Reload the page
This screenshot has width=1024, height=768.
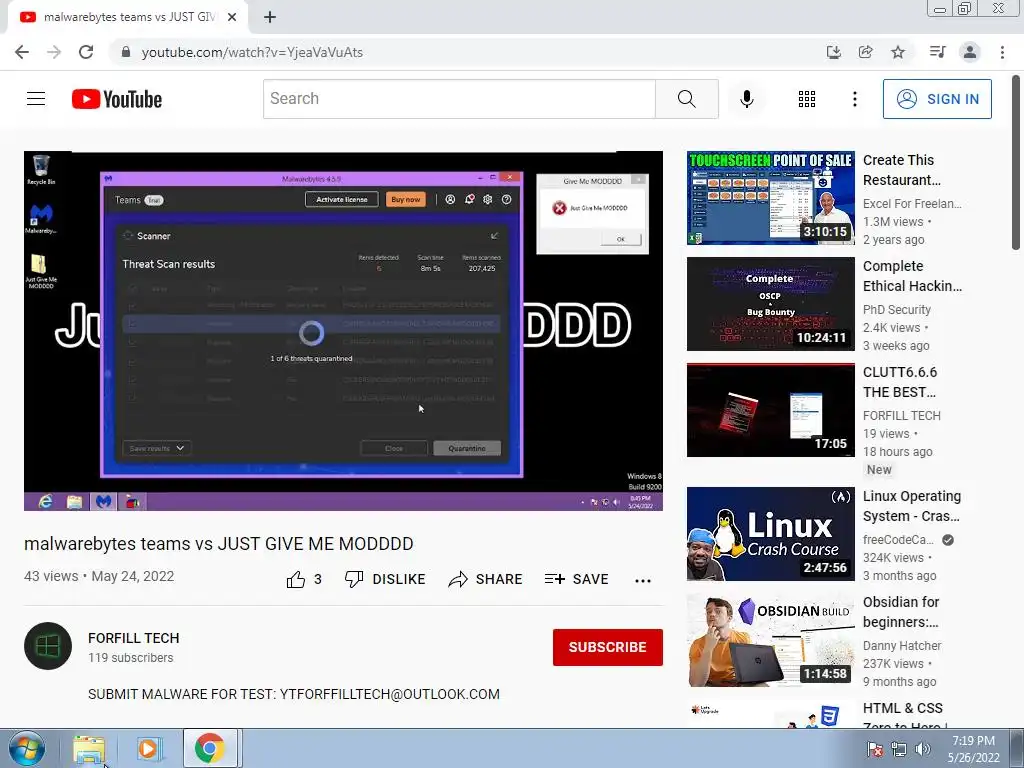point(86,52)
